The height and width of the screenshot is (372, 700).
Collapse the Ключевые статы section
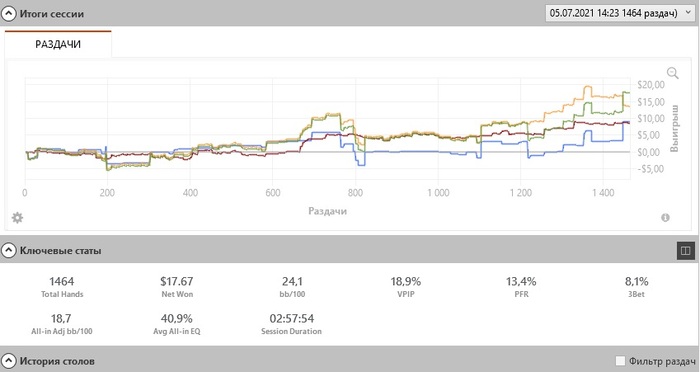(8, 251)
